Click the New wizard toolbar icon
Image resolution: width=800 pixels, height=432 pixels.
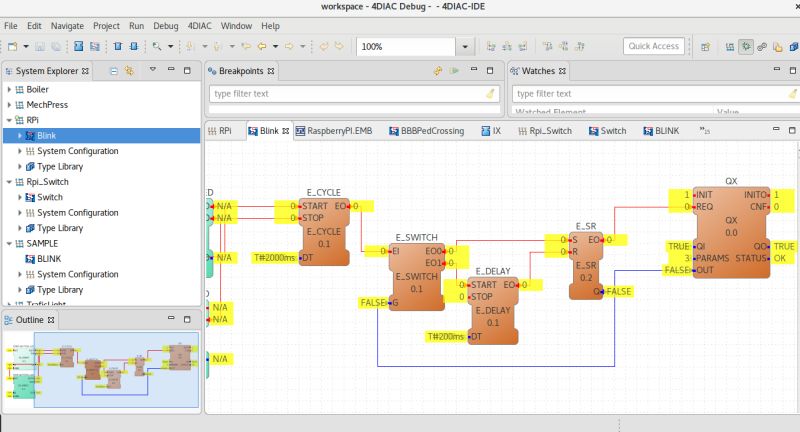point(12,46)
